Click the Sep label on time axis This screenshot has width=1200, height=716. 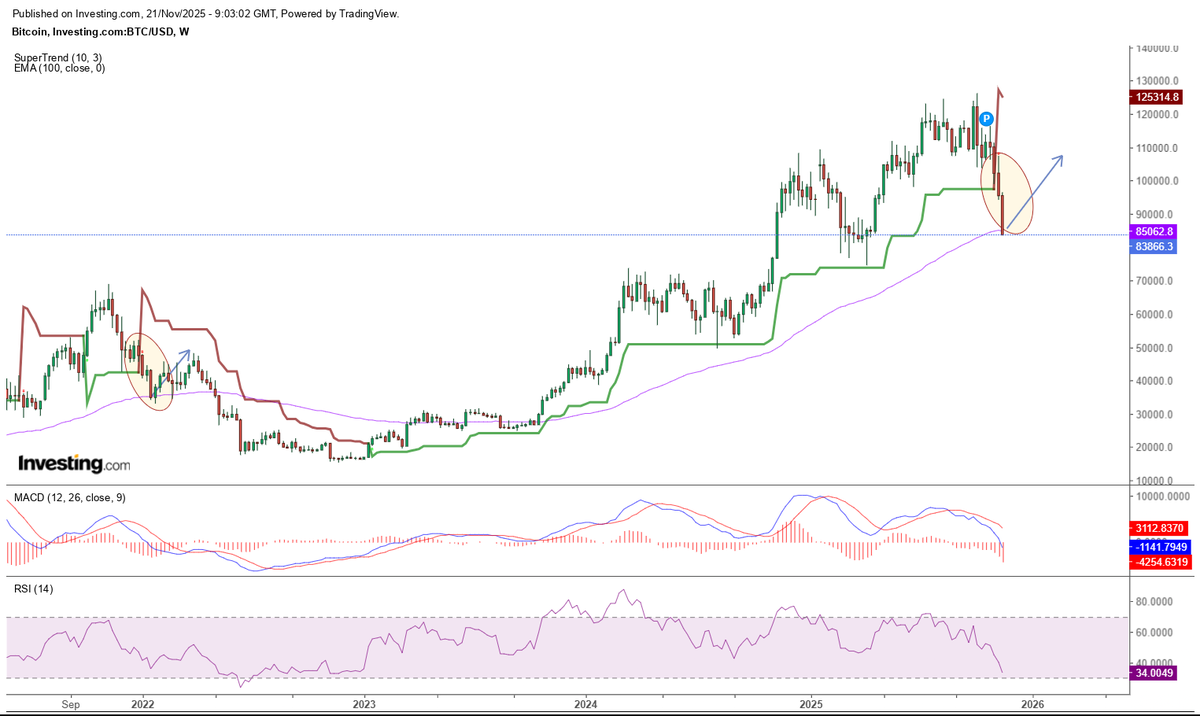tap(69, 704)
